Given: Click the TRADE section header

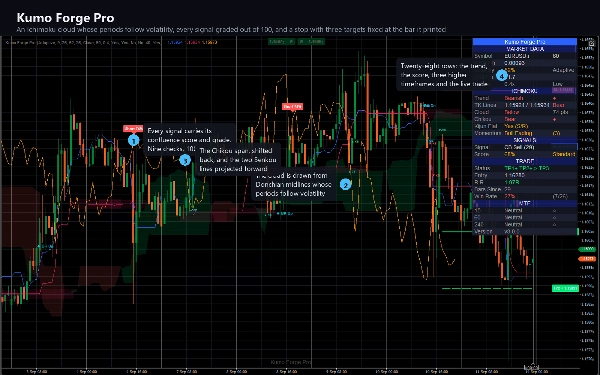Looking at the screenshot, I should pos(525,161).
